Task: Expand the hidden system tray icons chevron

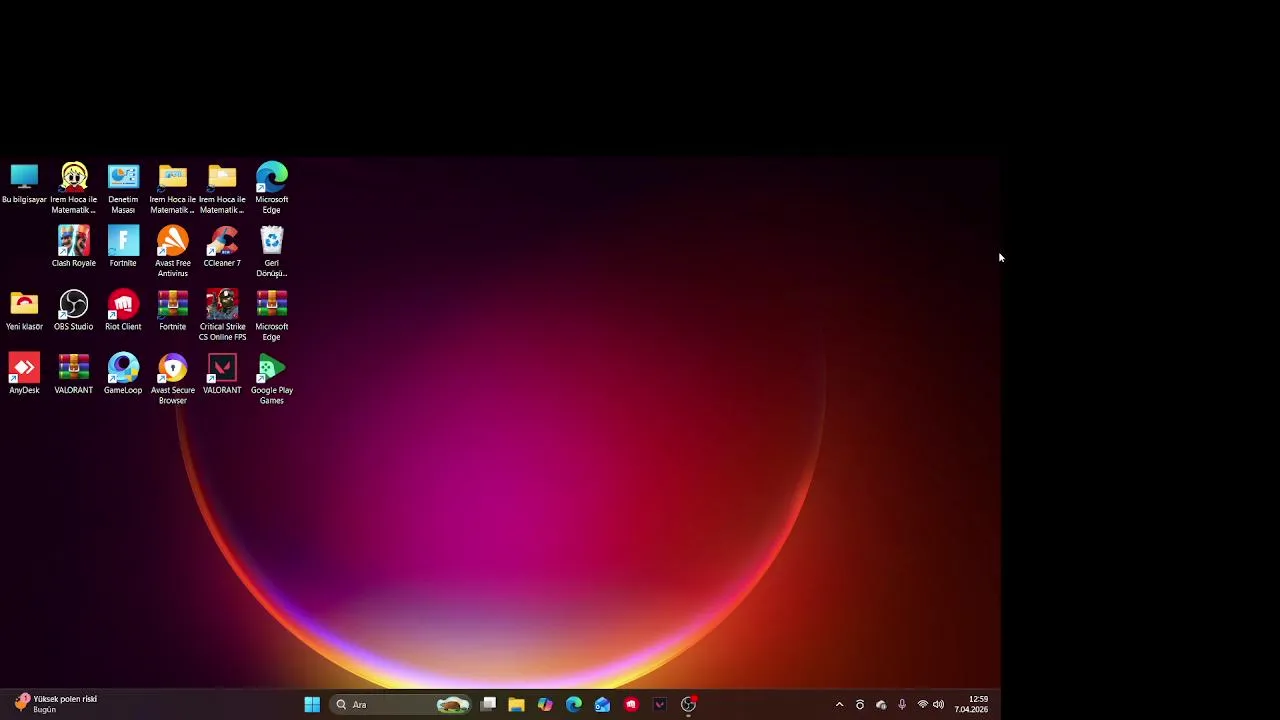Action: 839,705
